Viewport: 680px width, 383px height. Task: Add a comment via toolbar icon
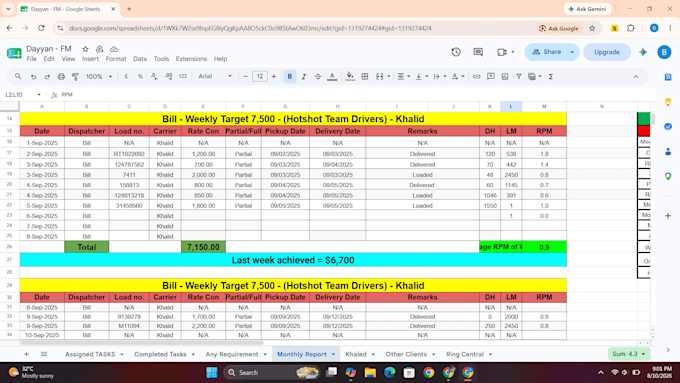tap(490, 76)
